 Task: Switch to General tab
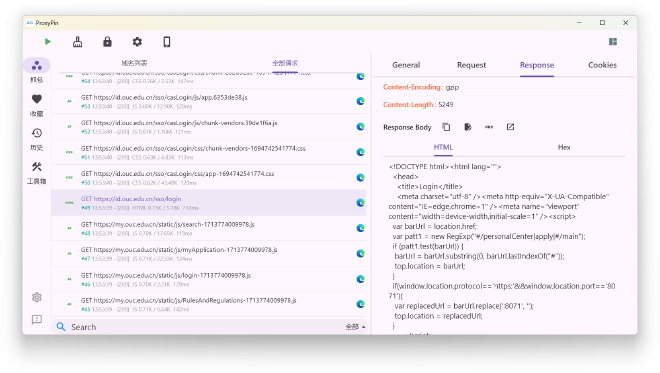[406, 65]
